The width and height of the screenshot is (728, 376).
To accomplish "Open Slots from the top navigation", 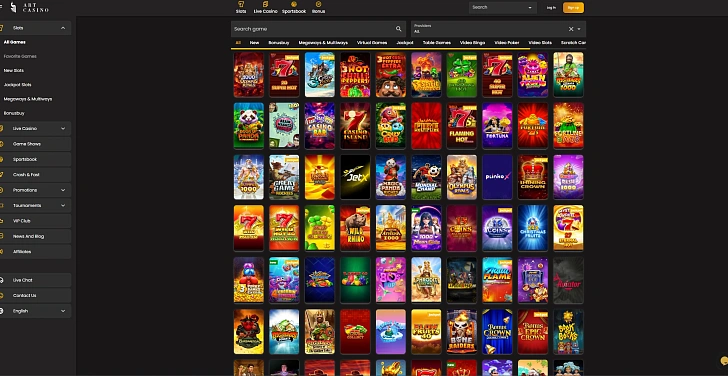I will tap(241, 7).
